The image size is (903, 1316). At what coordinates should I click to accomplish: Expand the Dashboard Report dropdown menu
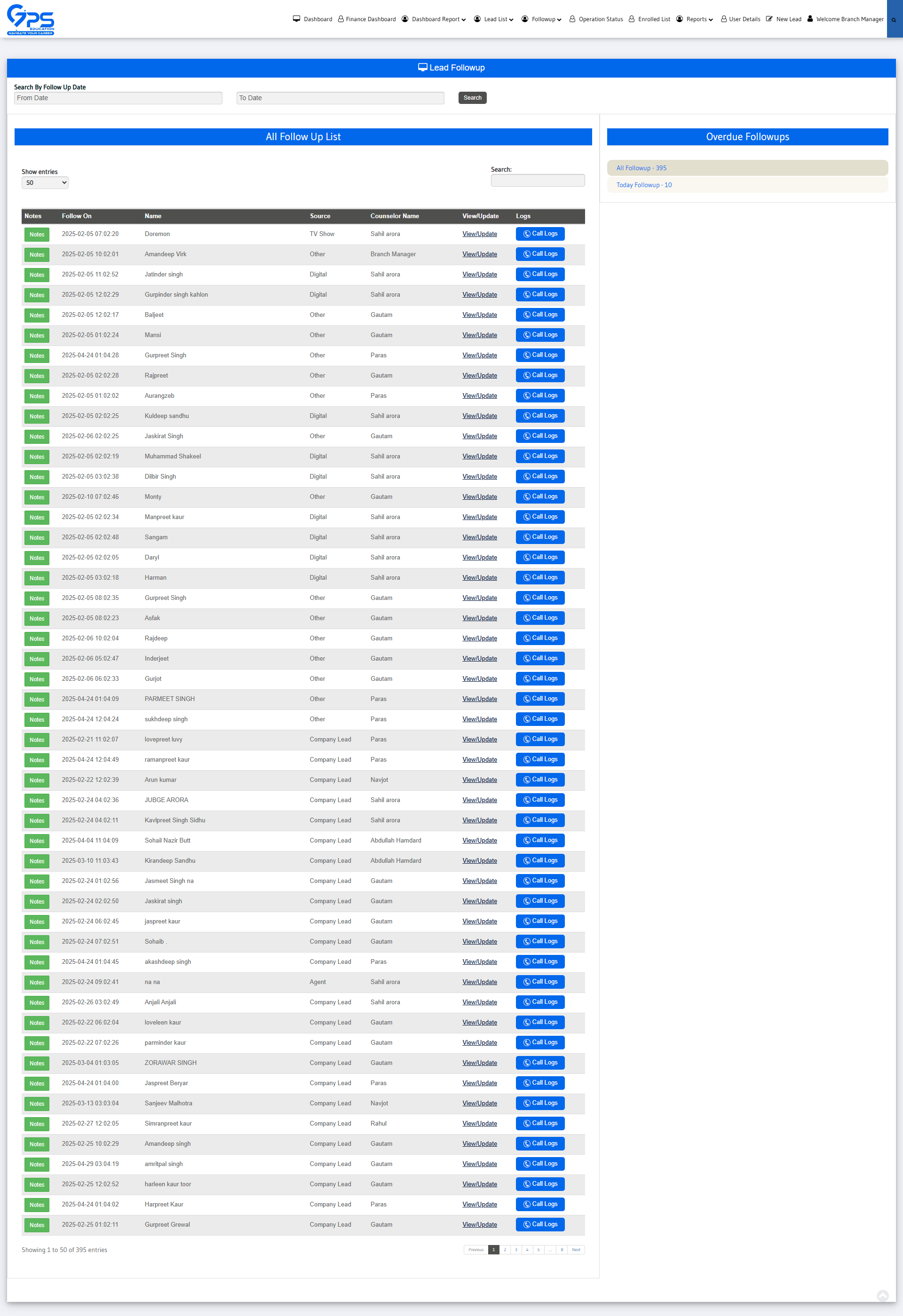tap(434, 19)
